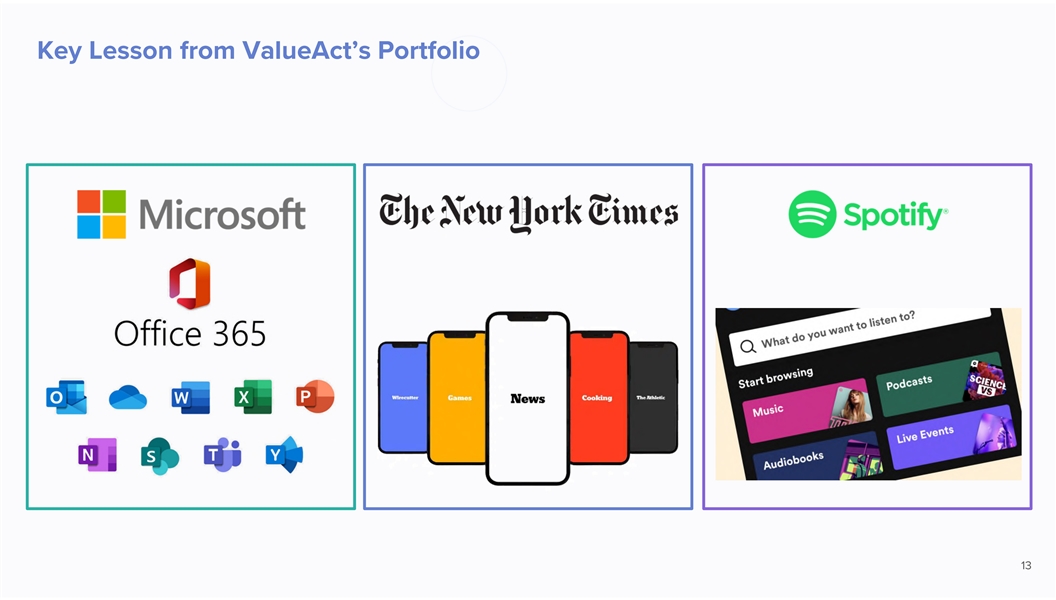Click the SharePoint app icon

coord(159,455)
